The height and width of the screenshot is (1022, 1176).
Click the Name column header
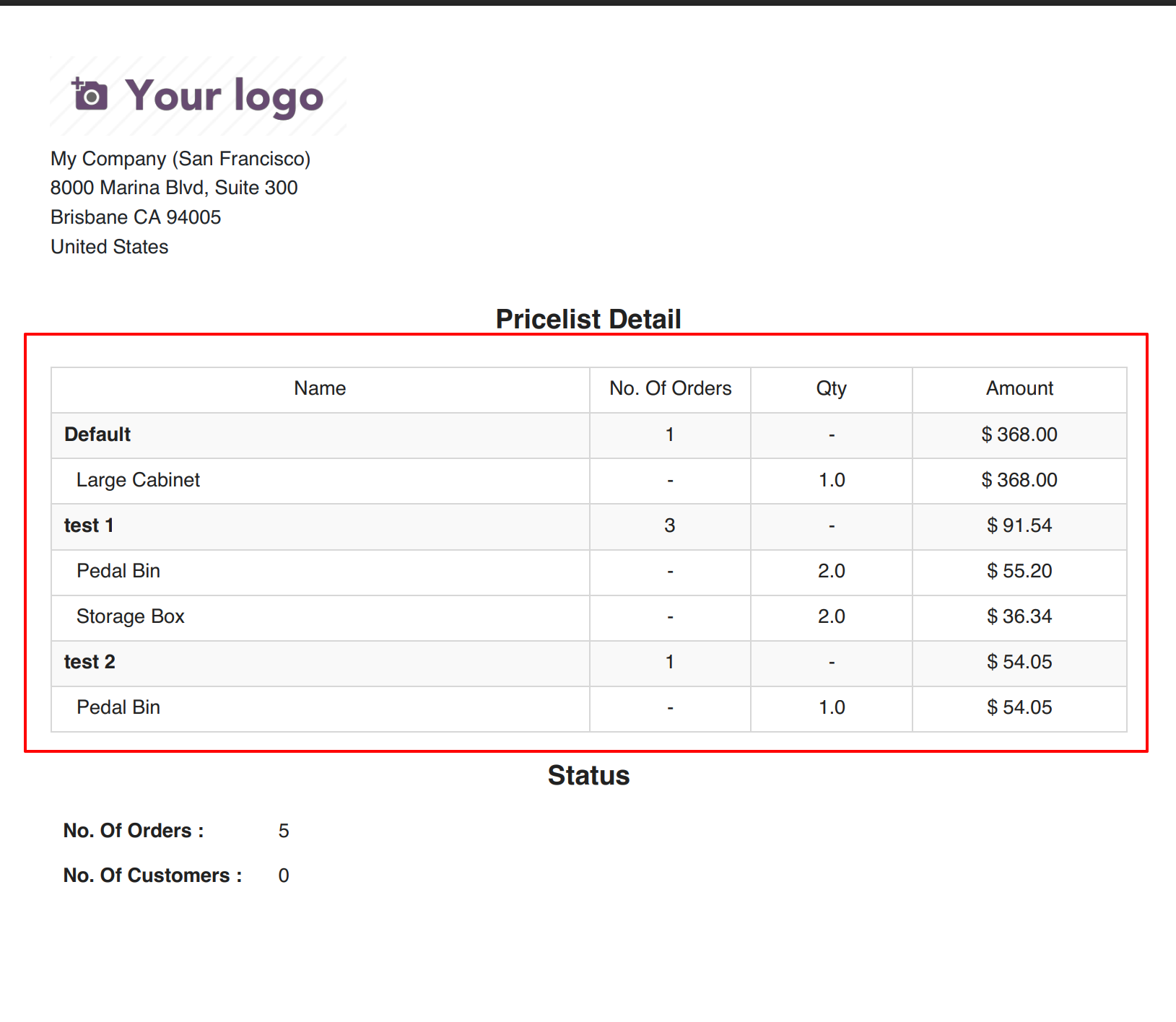320,388
